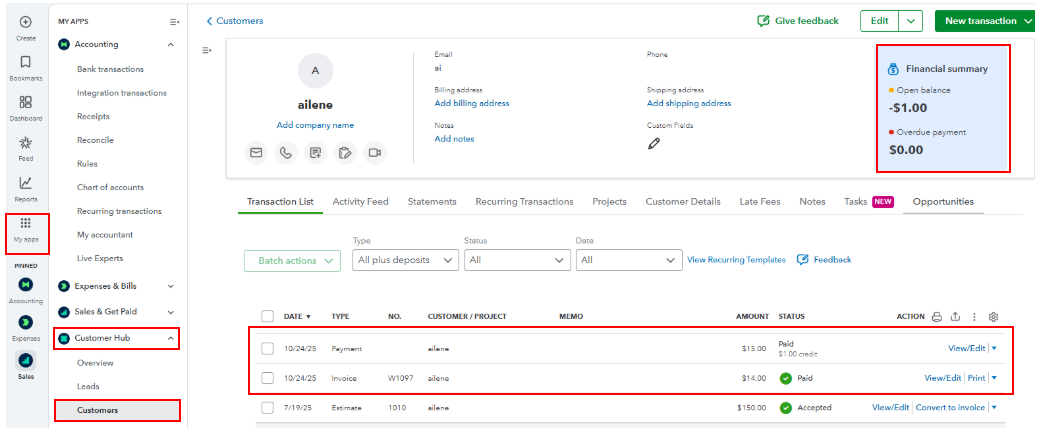Open the Statements tab
The height and width of the screenshot is (431, 1037).
tap(432, 202)
